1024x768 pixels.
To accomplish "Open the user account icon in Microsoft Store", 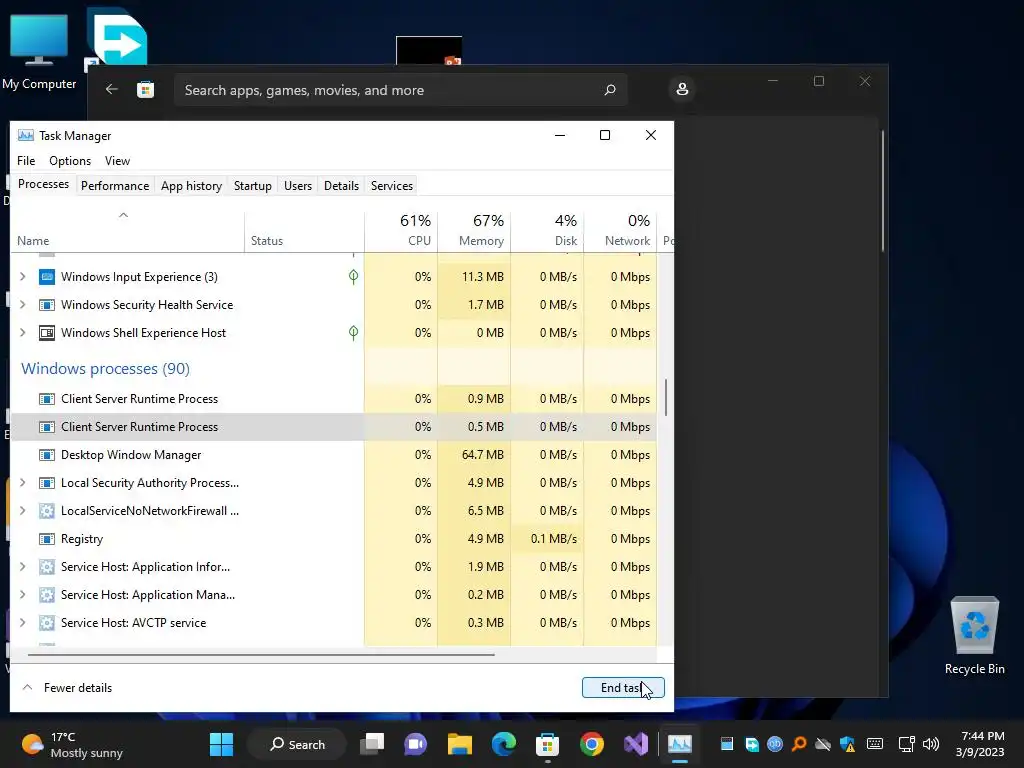I will click(x=682, y=89).
